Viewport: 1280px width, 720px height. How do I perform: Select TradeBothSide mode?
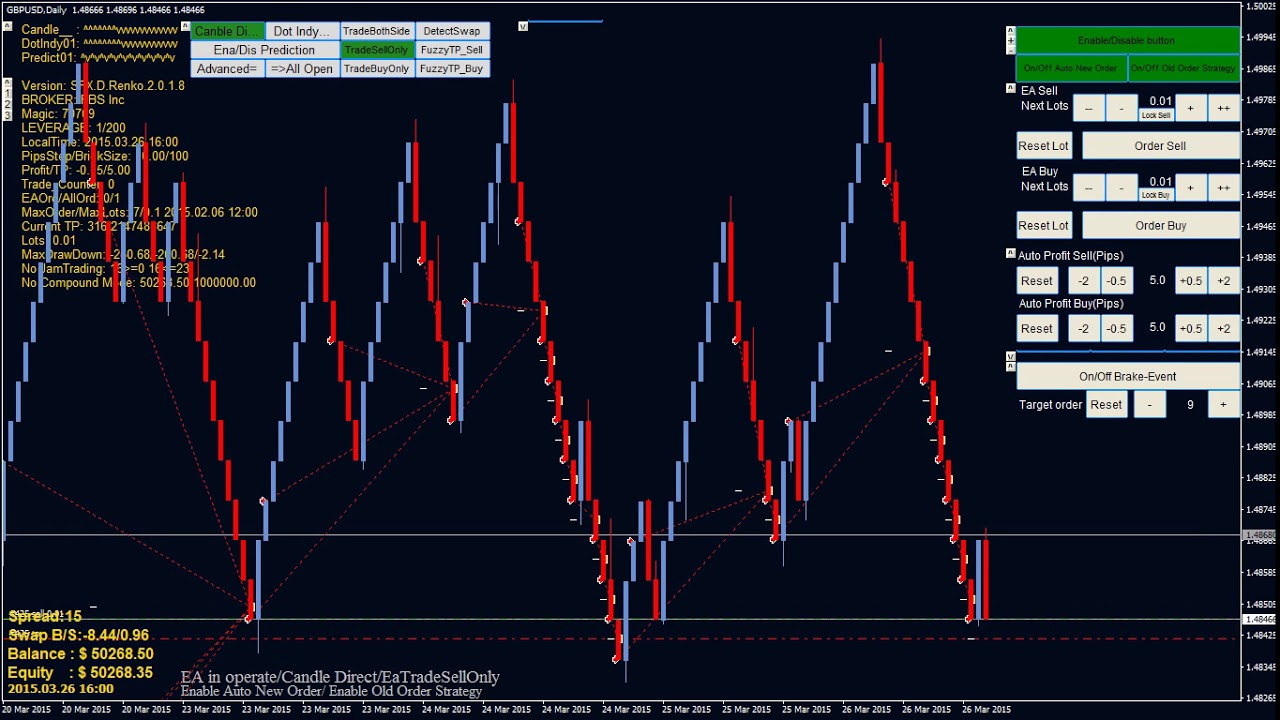[377, 32]
